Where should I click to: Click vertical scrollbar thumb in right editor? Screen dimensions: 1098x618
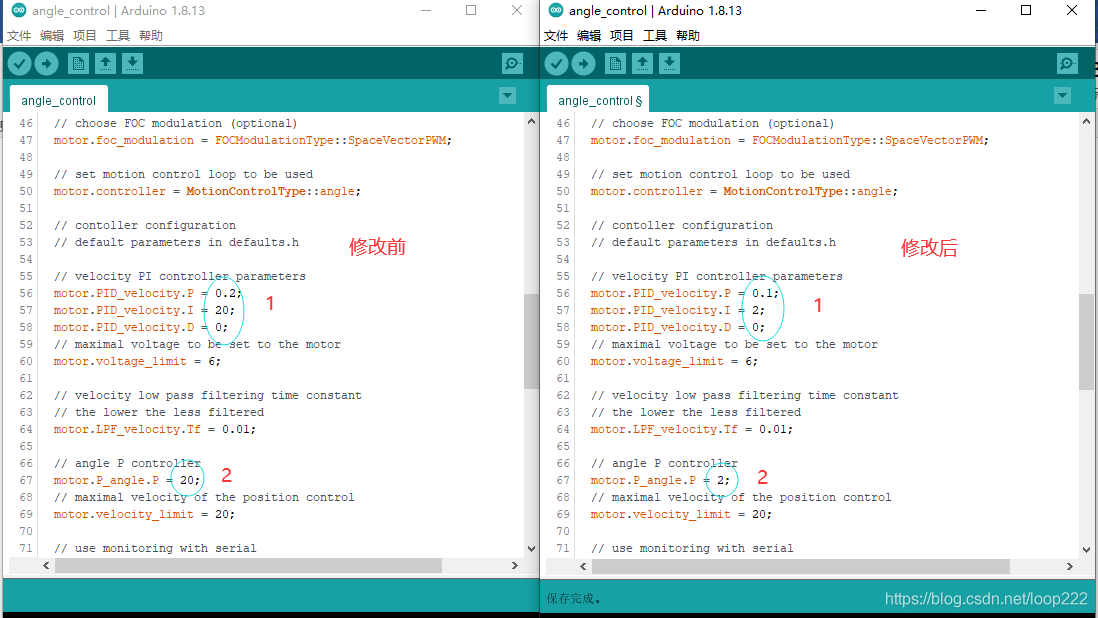[x=1085, y=341]
